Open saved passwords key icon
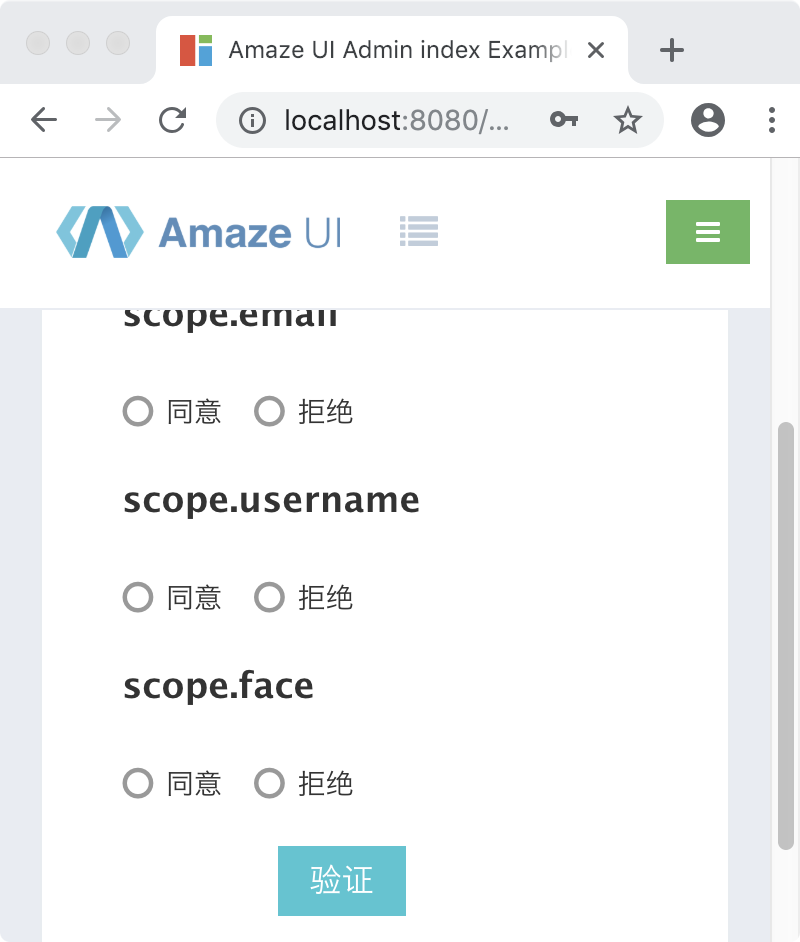Screen dimensions: 800x942 564,121
